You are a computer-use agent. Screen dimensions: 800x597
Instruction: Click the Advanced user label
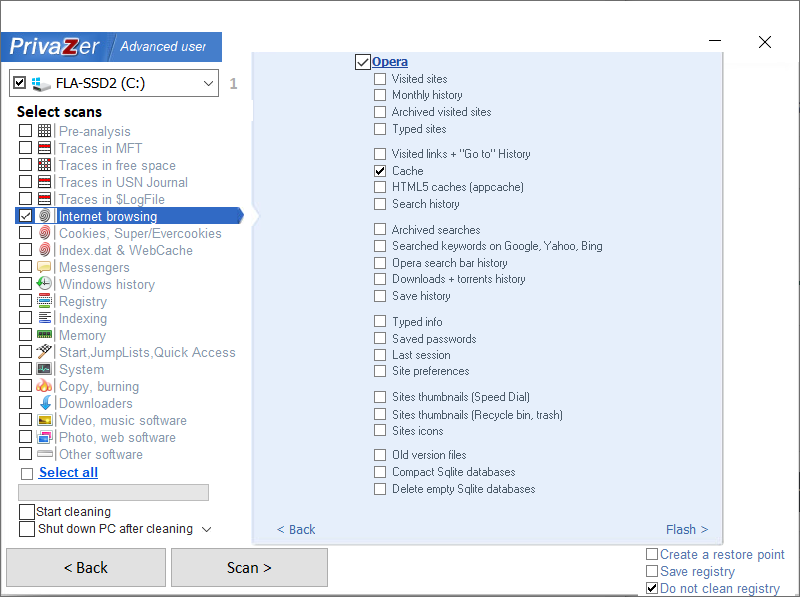[x=163, y=46]
